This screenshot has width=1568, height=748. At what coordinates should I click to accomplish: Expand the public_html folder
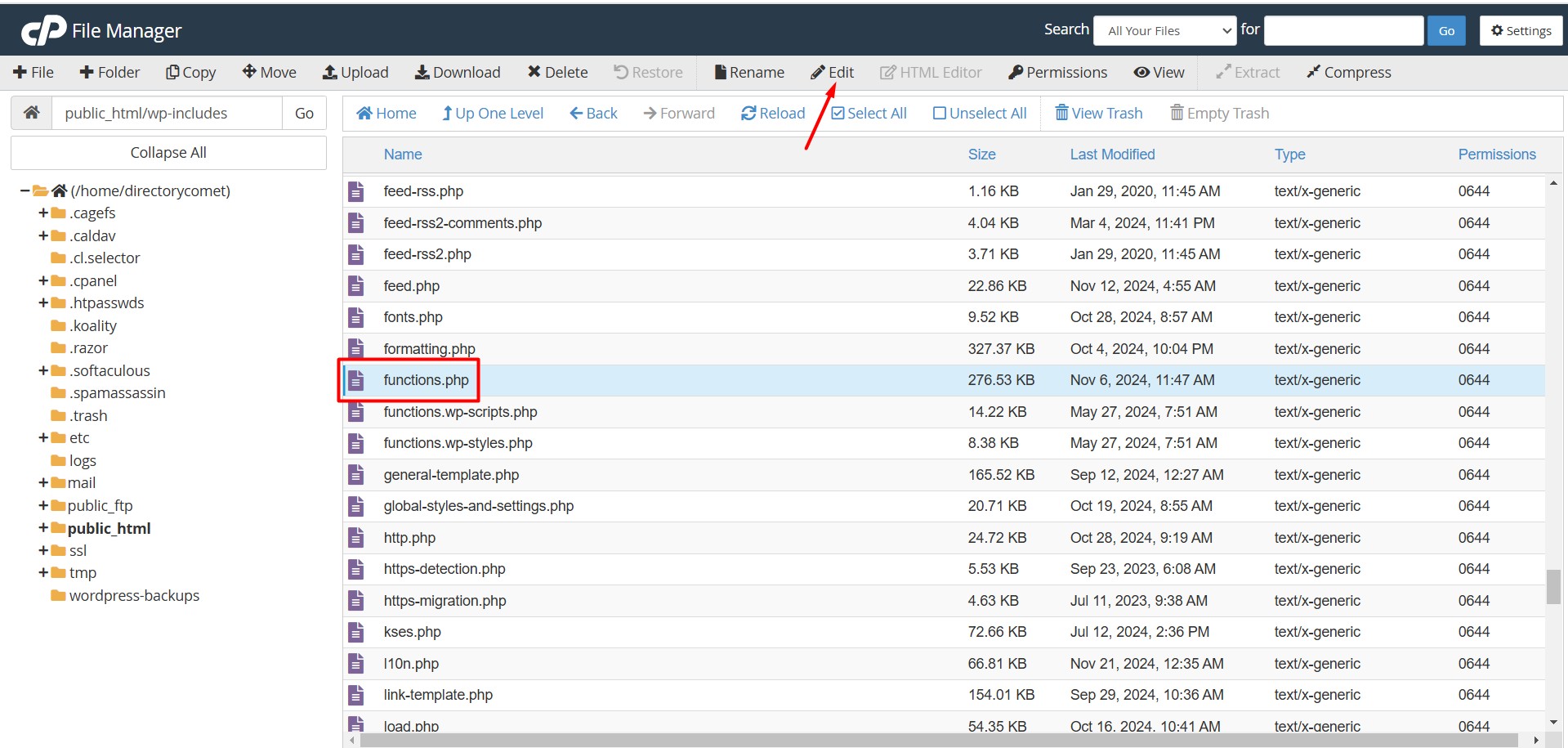[x=43, y=528]
